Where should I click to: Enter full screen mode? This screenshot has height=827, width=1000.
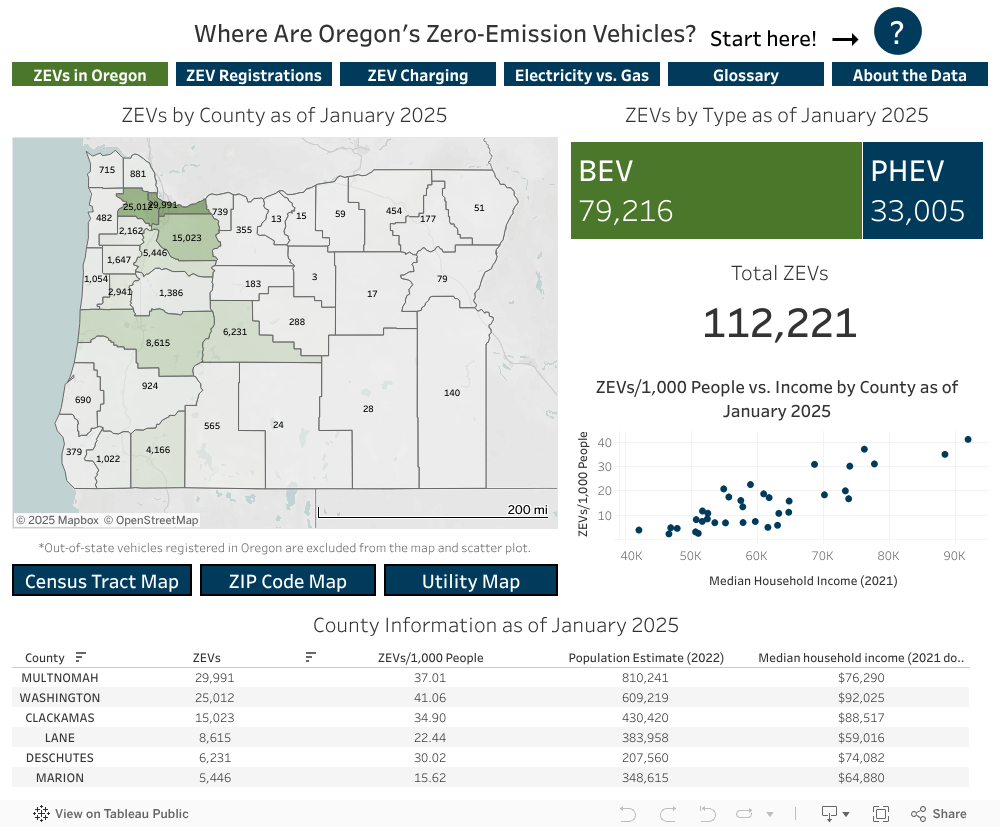point(881,813)
